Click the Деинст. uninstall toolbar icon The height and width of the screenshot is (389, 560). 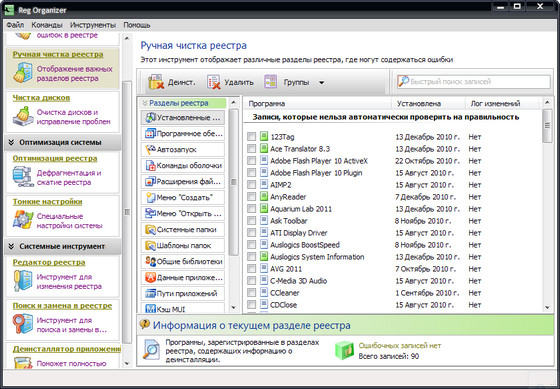click(x=156, y=82)
